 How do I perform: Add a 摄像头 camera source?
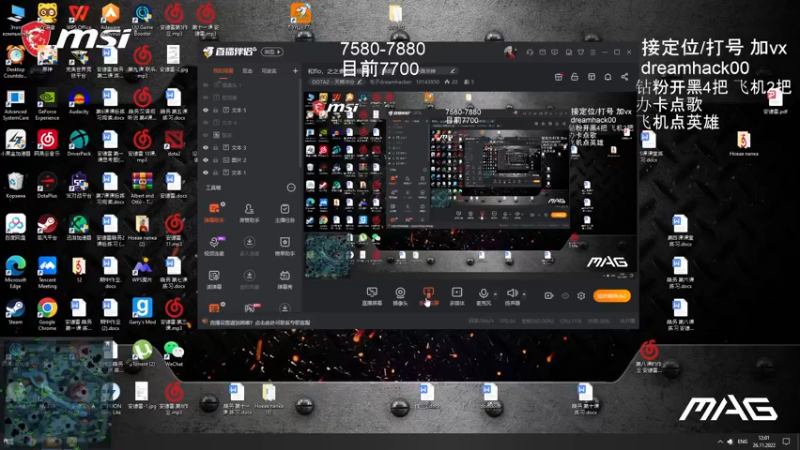(x=400, y=296)
